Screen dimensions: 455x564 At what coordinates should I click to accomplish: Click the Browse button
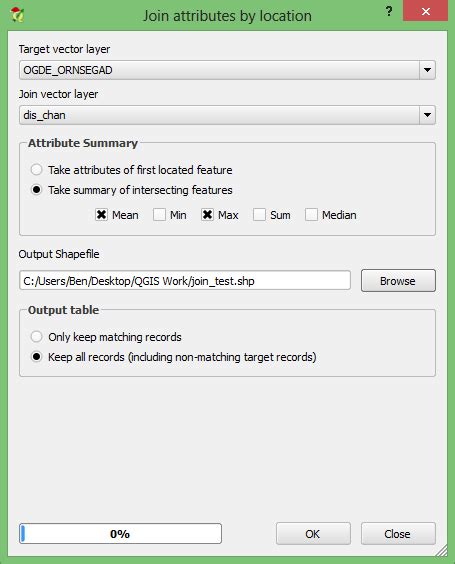point(398,281)
